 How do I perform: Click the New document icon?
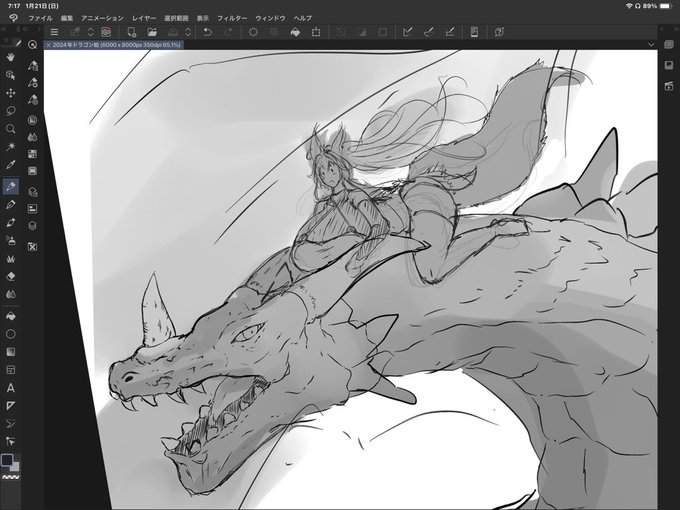(131, 32)
